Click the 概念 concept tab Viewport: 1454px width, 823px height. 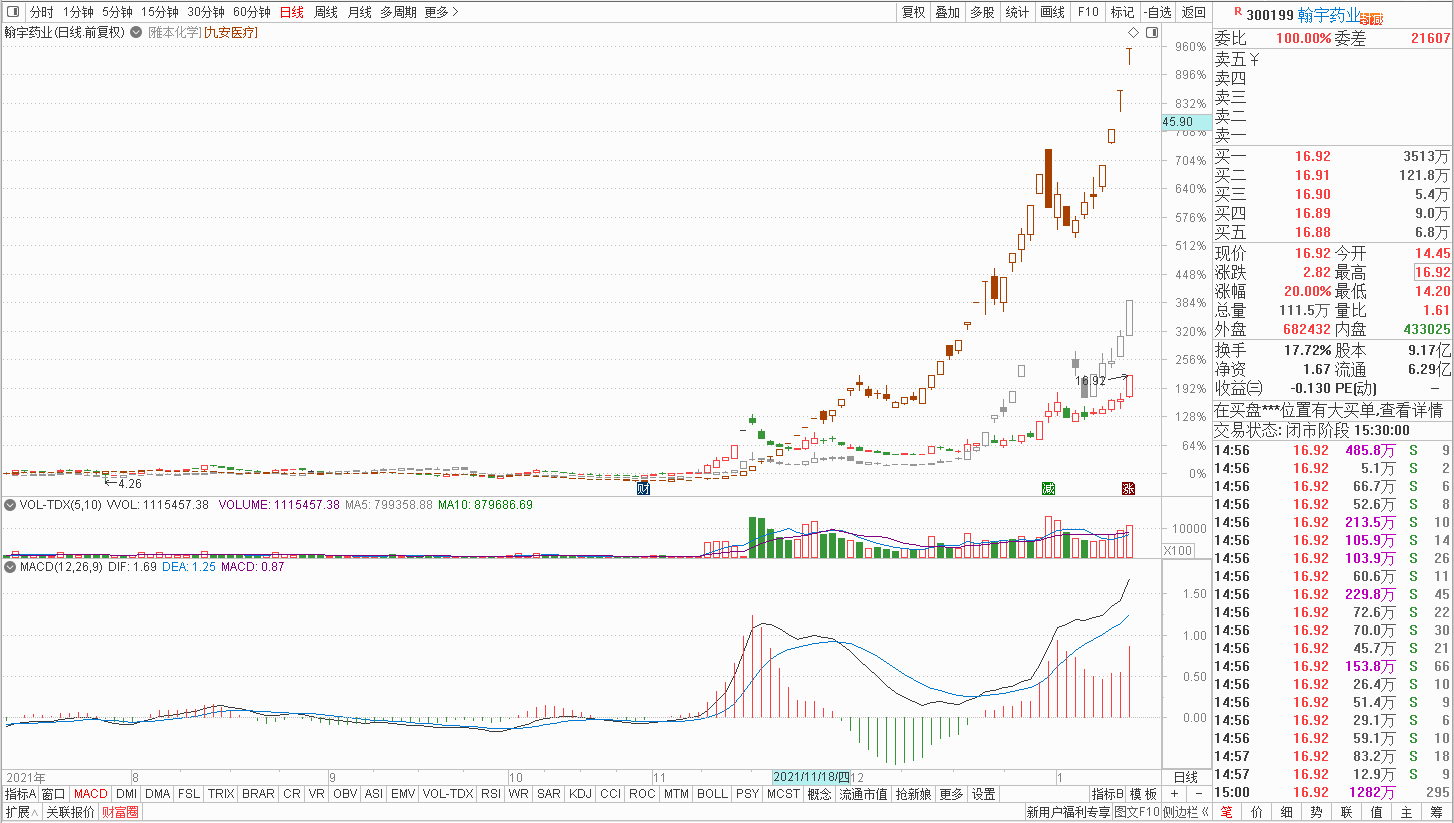819,794
